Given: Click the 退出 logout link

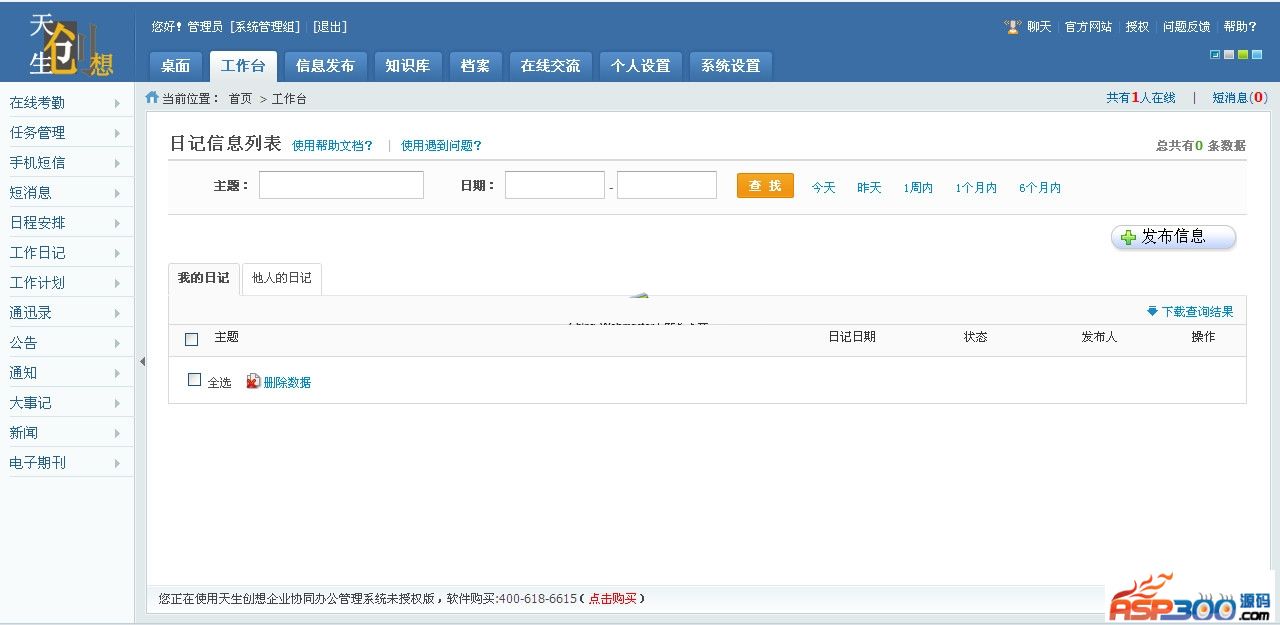Looking at the screenshot, I should pos(330,27).
